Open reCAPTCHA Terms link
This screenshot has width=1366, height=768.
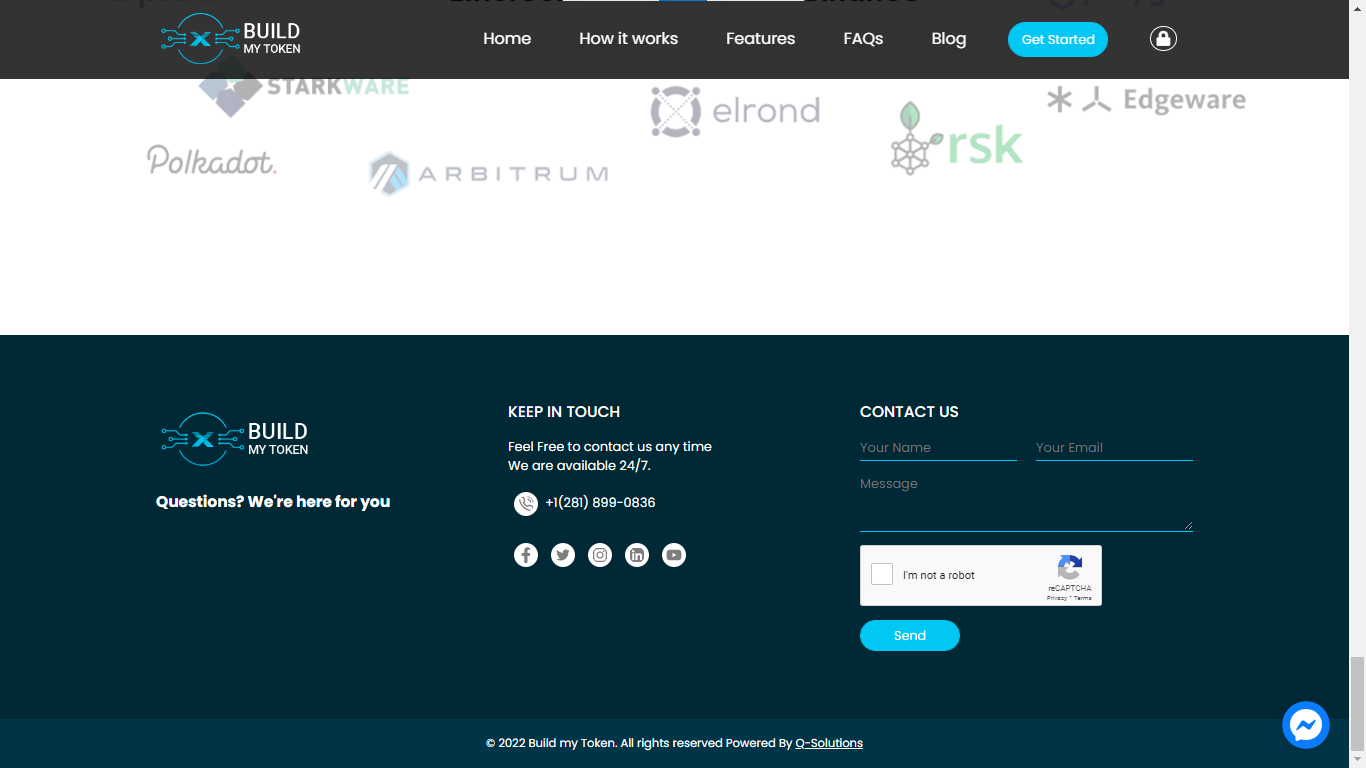[x=1083, y=598]
